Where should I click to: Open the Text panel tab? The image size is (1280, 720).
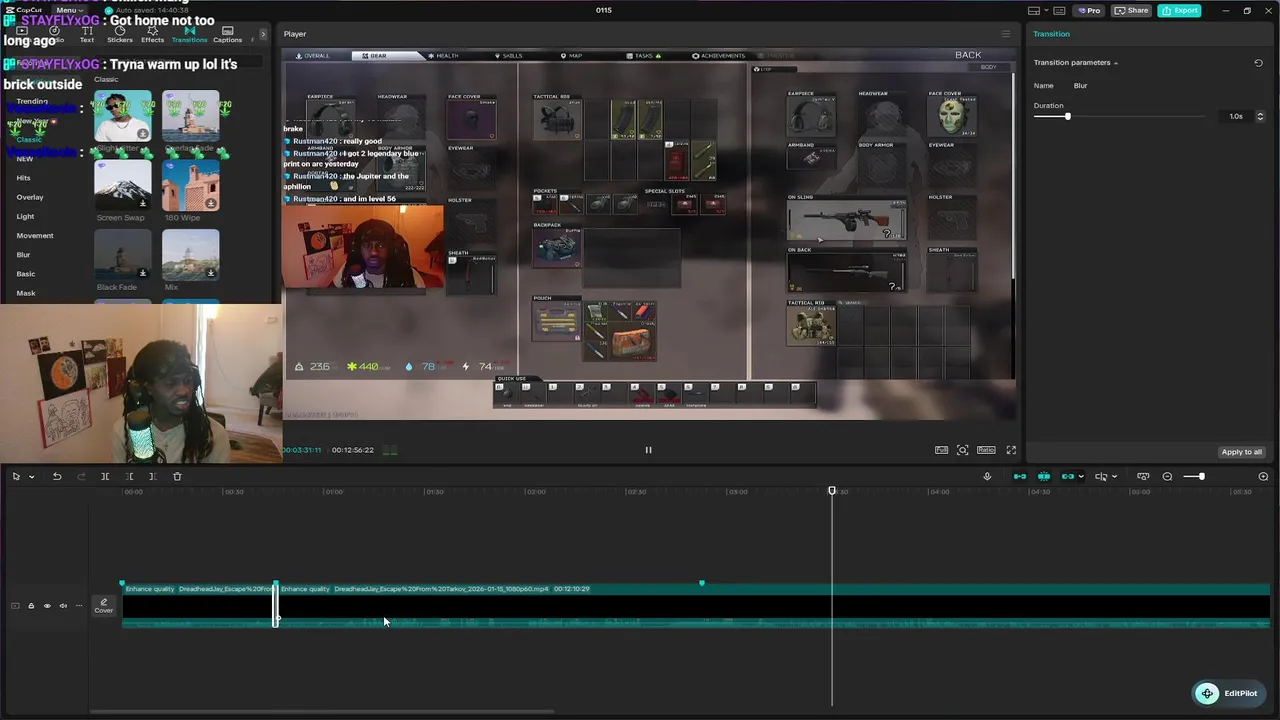pos(87,35)
